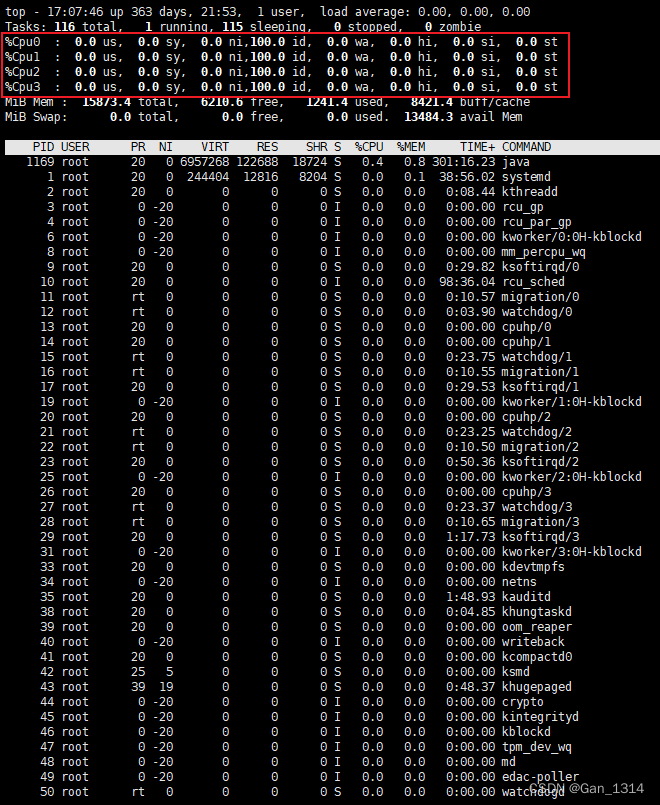Click the khugepaged command
The width and height of the screenshot is (660, 805).
536,687
